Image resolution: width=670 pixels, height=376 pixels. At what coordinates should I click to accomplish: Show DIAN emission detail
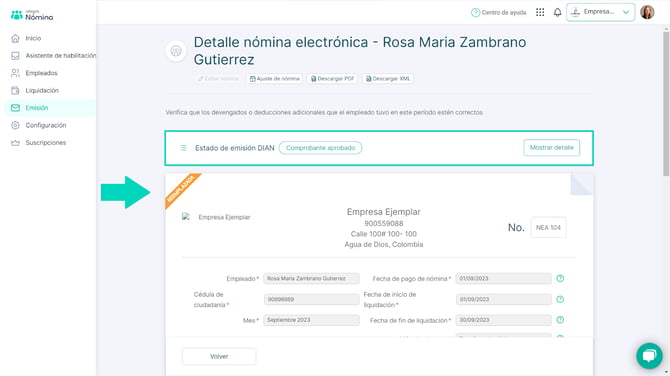coord(551,147)
